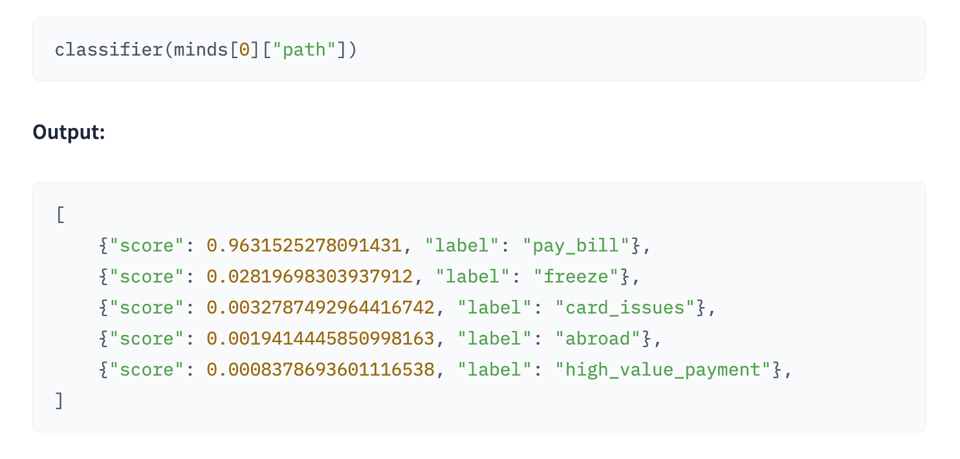Click the classifier function name in code
The width and height of the screenshot is (960, 459).
click(109, 49)
